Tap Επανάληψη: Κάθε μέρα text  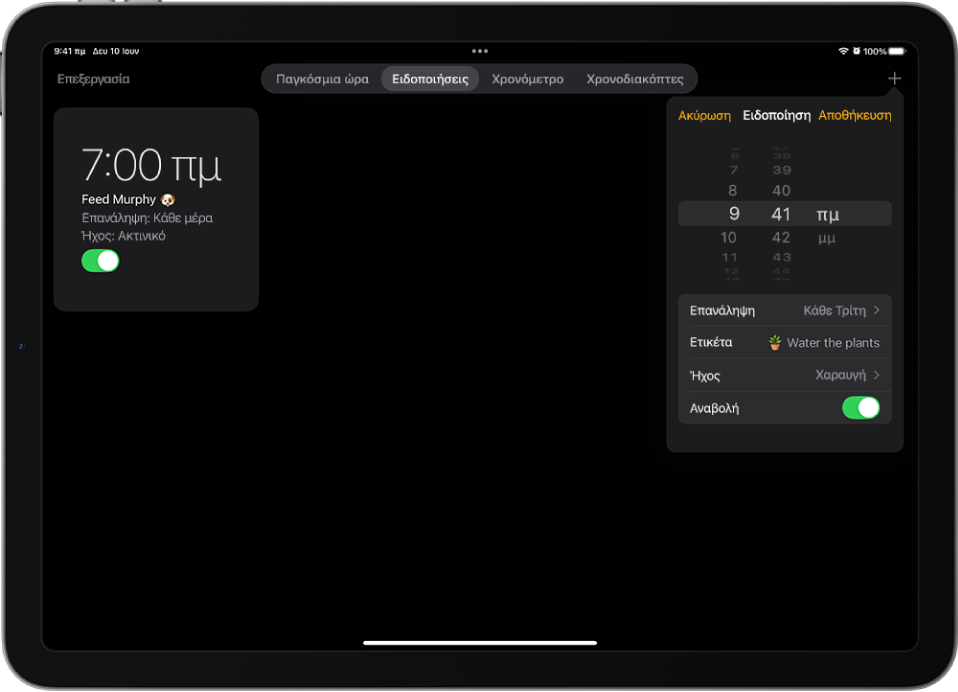pyautogui.click(x=147, y=218)
